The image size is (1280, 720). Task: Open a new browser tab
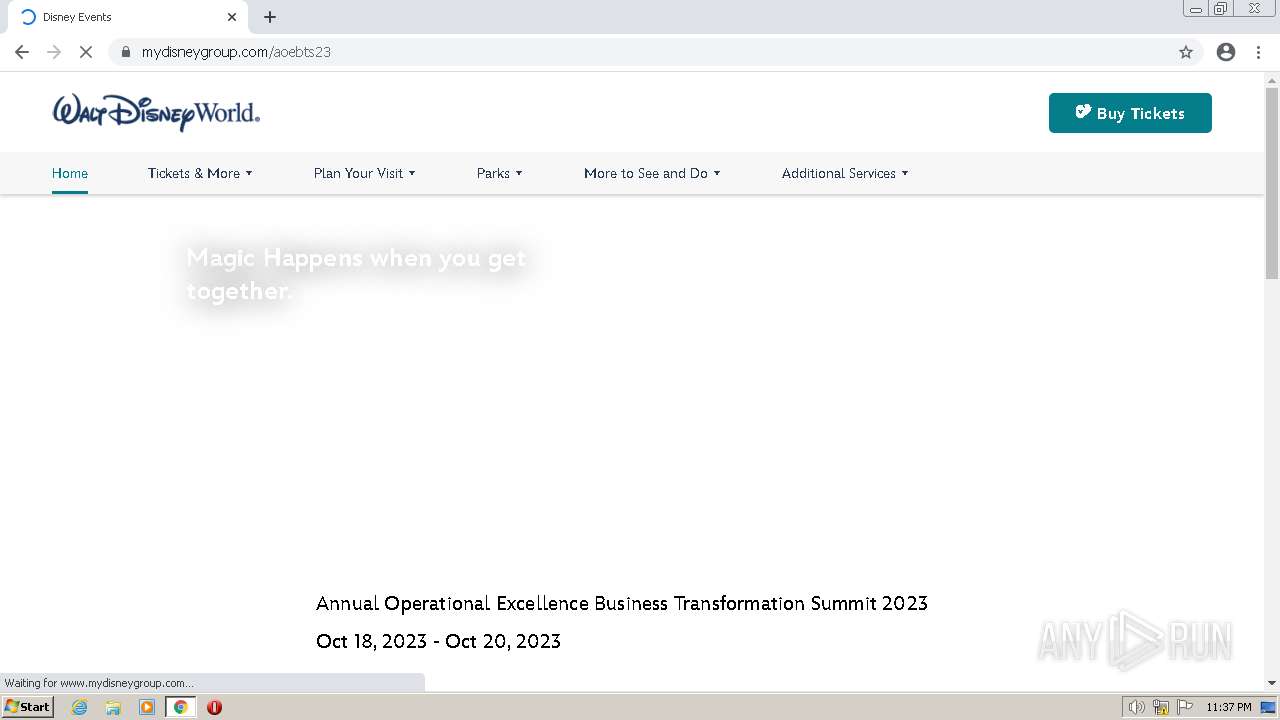[x=270, y=17]
